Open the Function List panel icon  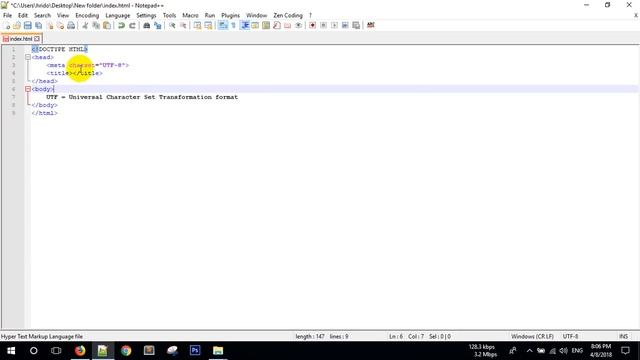pyautogui.click(x=277, y=25)
